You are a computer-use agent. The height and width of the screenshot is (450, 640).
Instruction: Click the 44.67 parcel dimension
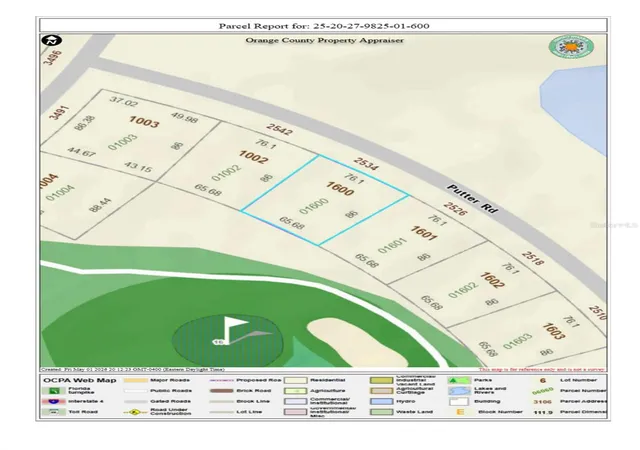(82, 152)
